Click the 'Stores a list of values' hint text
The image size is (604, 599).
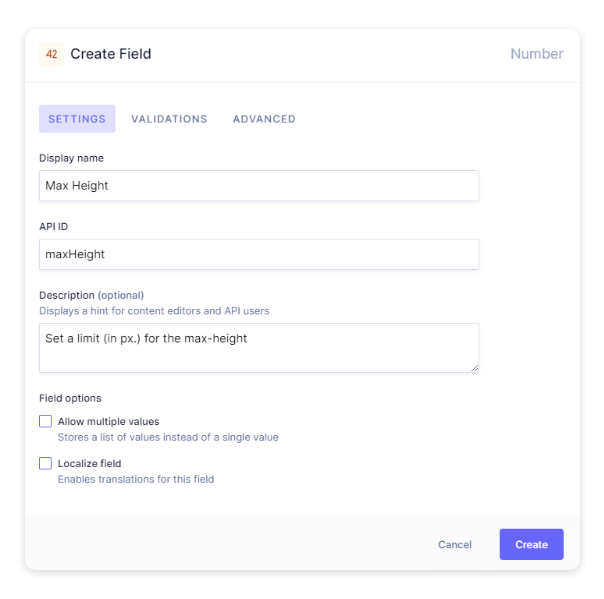[x=168, y=437]
